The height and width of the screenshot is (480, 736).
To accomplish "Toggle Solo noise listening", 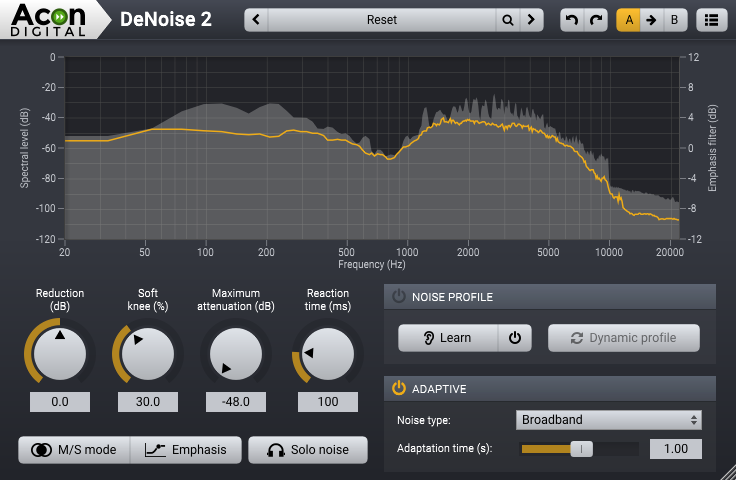I will [308, 450].
